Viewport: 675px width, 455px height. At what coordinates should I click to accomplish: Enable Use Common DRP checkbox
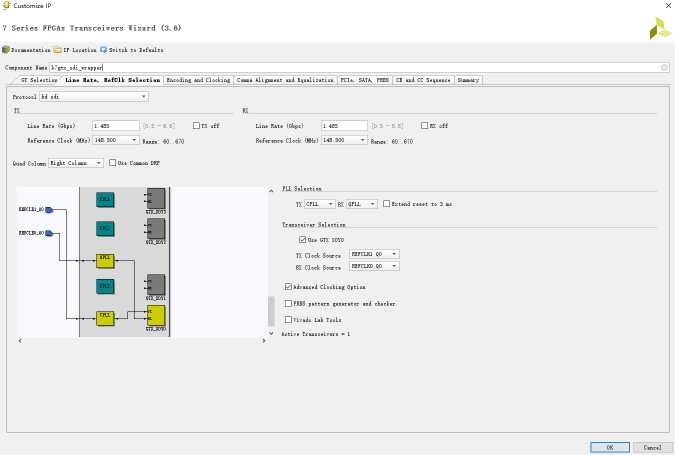(x=112, y=162)
